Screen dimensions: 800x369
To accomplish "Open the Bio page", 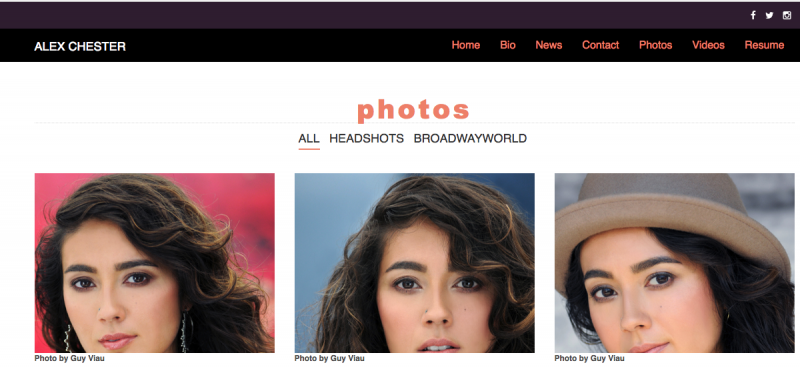I will (x=508, y=45).
